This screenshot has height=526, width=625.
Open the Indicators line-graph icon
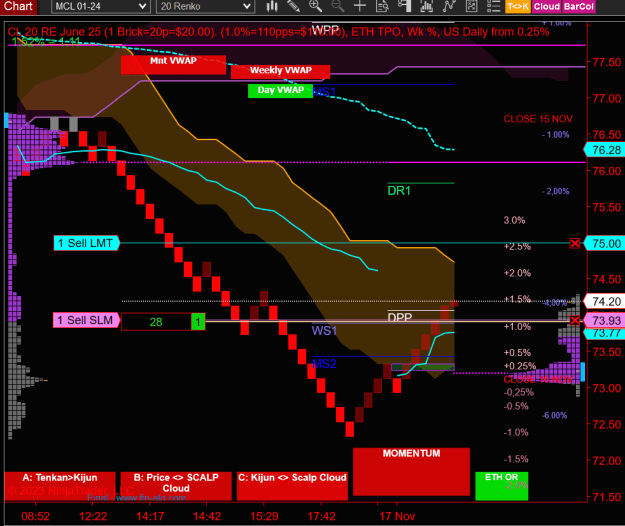point(449,6)
